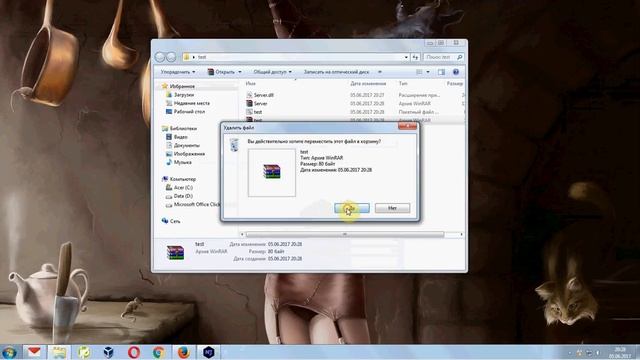
Task: Open the view options dropdown arrow
Action: (428, 72)
